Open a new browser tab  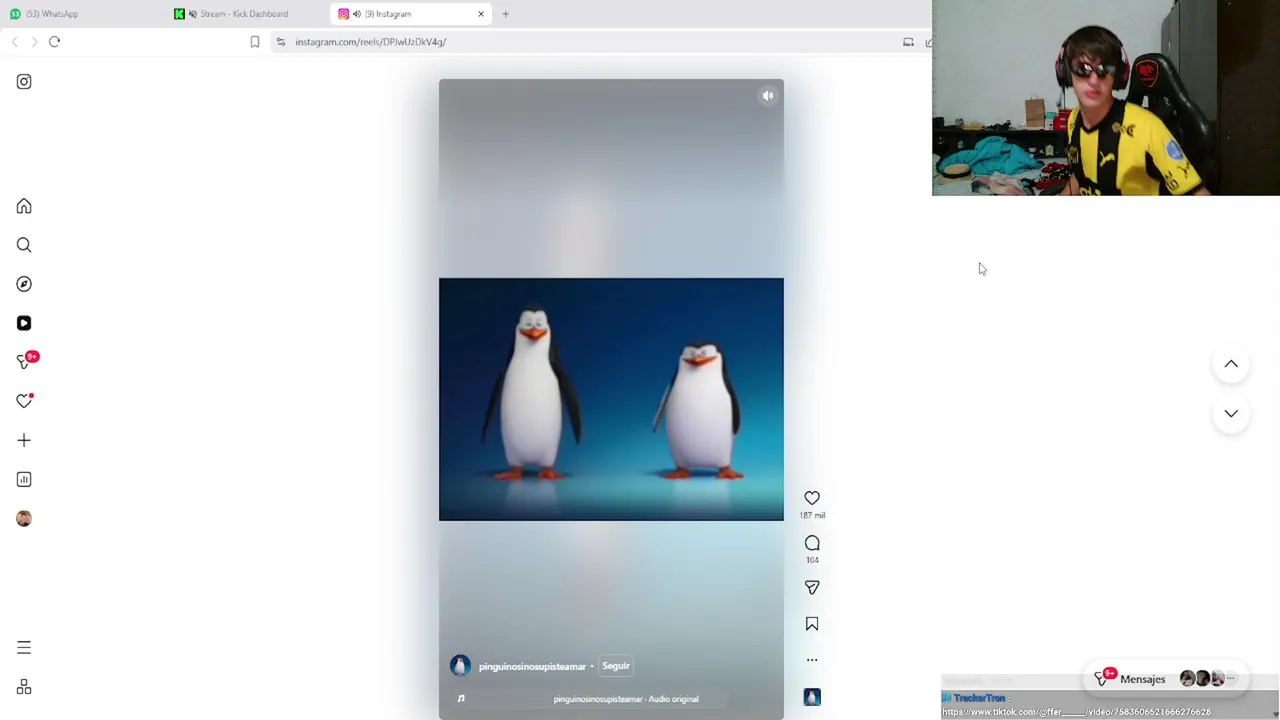[x=505, y=14]
